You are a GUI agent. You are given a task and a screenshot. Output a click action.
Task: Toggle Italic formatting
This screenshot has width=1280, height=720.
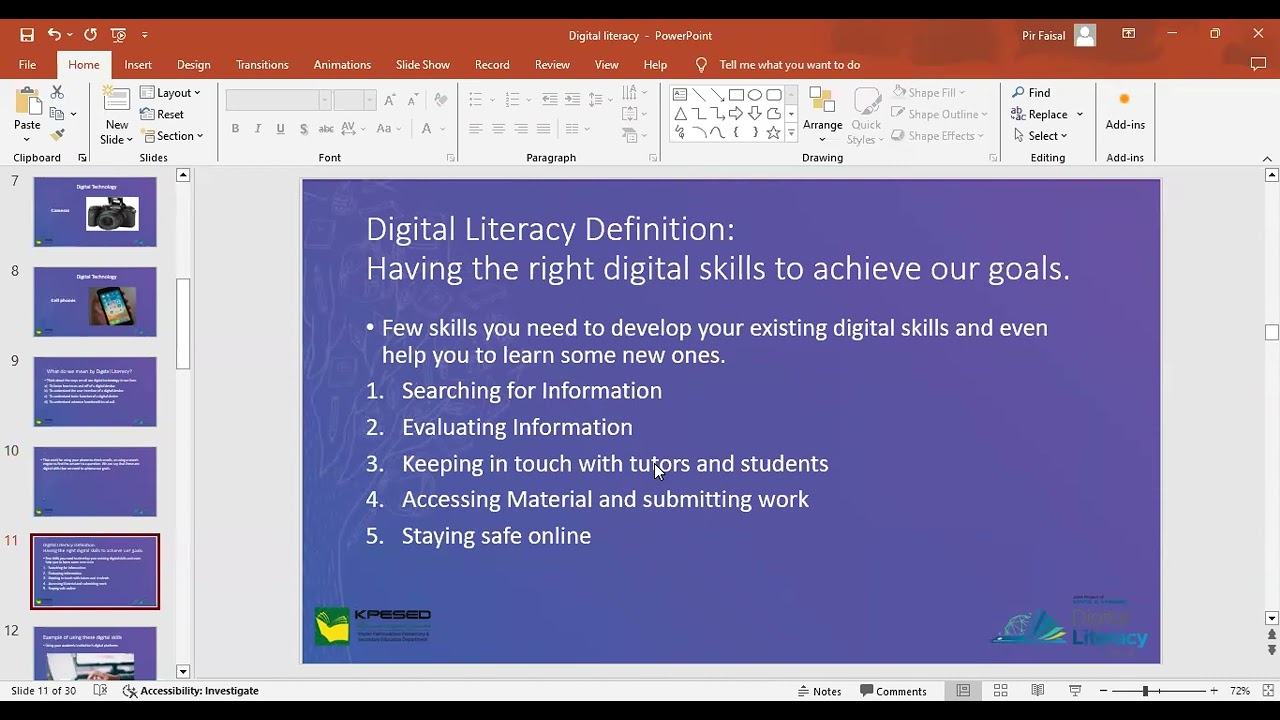[258, 129]
